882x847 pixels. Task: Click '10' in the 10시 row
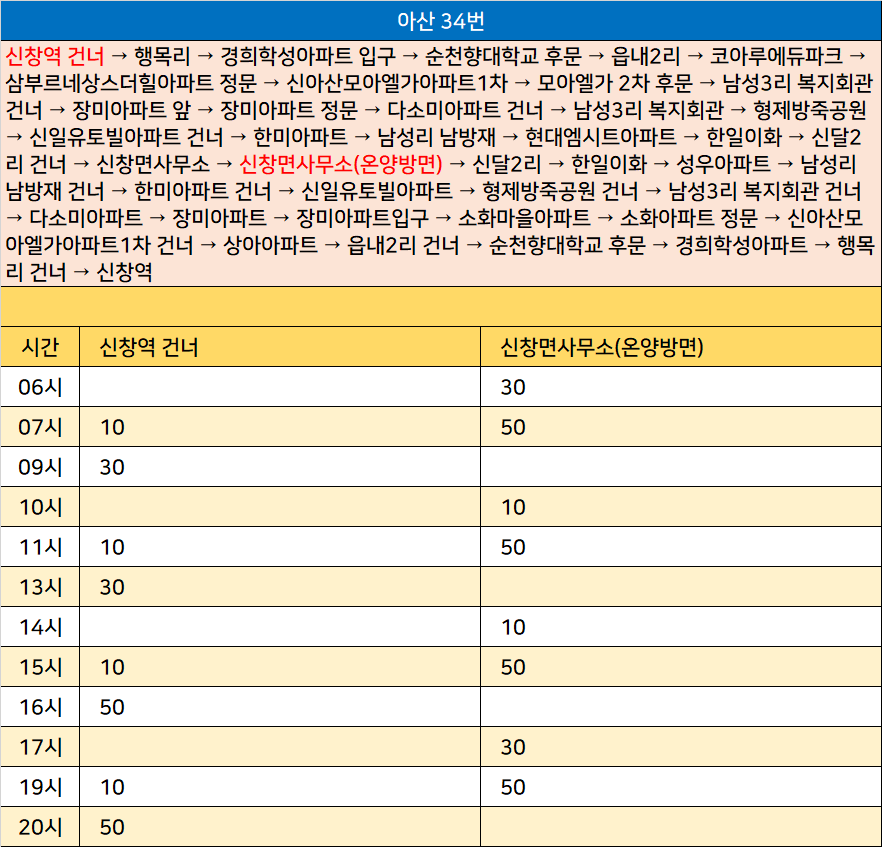513,507
